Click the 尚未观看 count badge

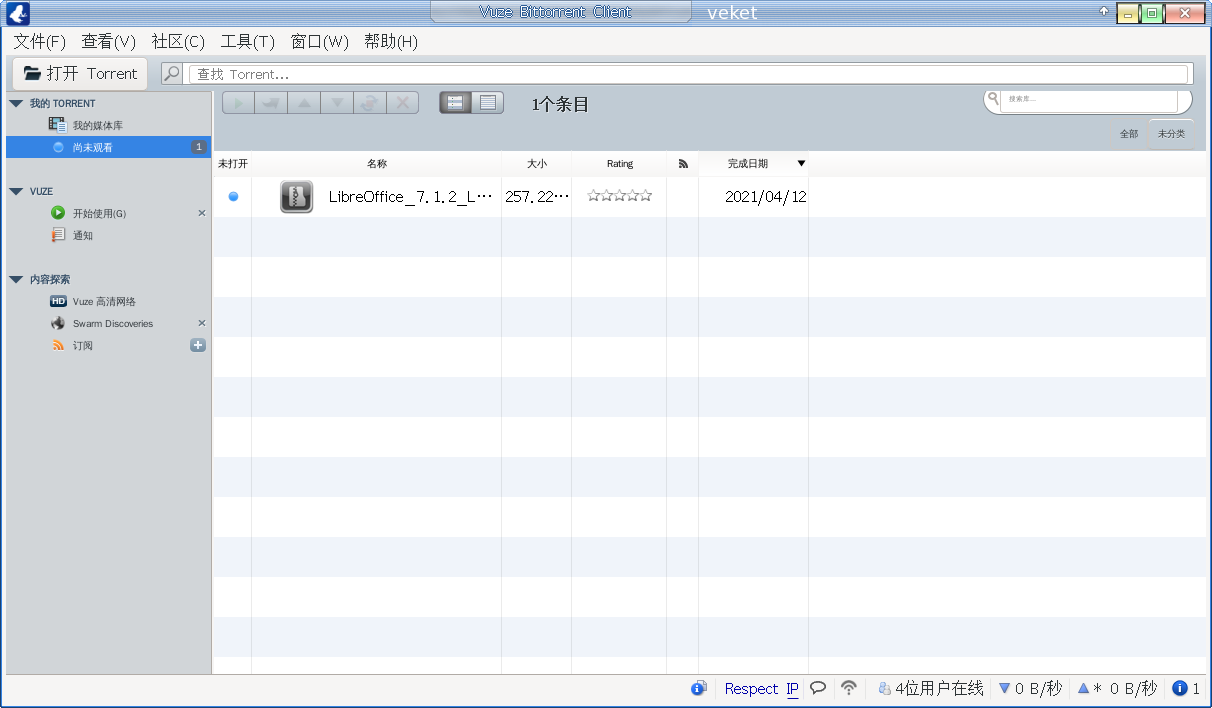pyautogui.click(x=198, y=147)
